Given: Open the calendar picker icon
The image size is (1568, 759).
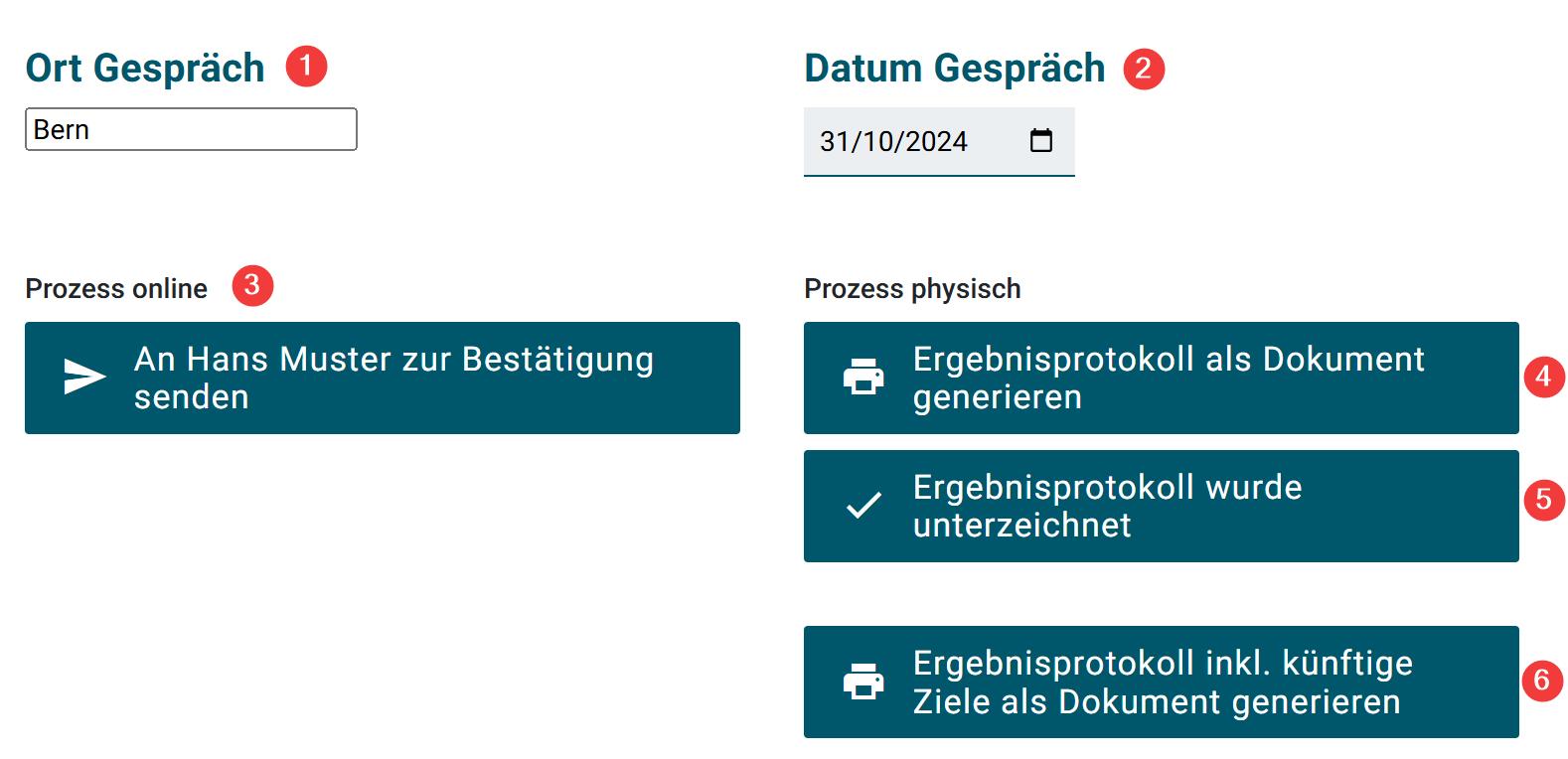Looking at the screenshot, I should (x=1040, y=141).
